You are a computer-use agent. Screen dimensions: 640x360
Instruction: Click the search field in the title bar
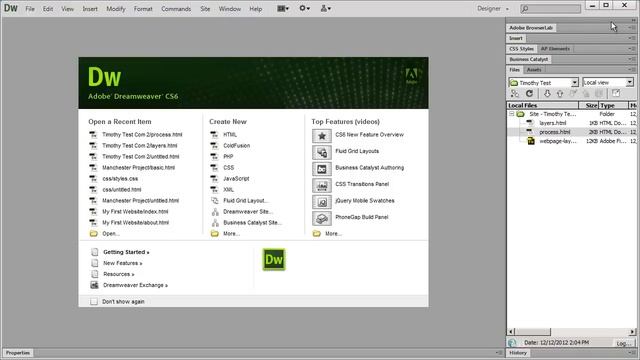(x=550, y=9)
